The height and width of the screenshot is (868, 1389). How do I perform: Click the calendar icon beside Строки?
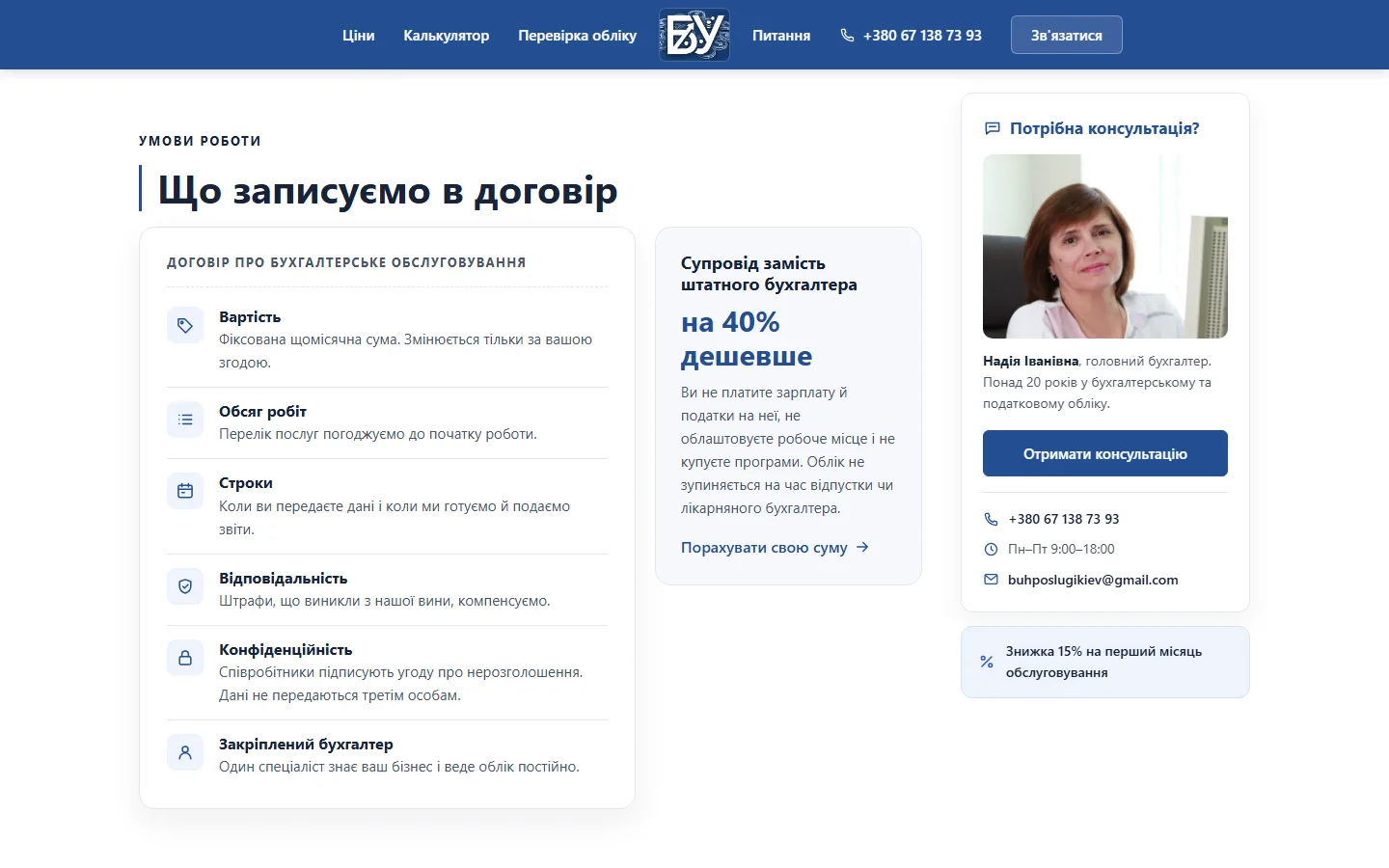[x=185, y=491]
